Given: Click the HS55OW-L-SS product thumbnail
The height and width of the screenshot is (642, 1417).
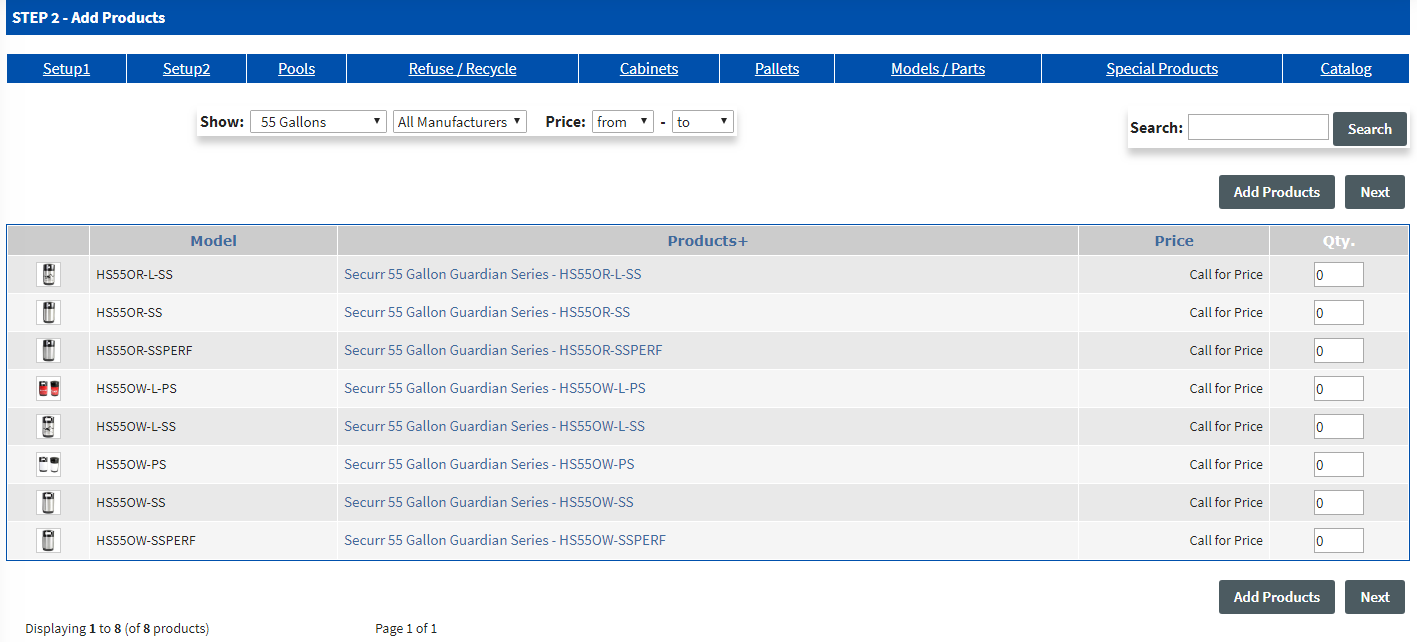Looking at the screenshot, I should coord(48,426).
